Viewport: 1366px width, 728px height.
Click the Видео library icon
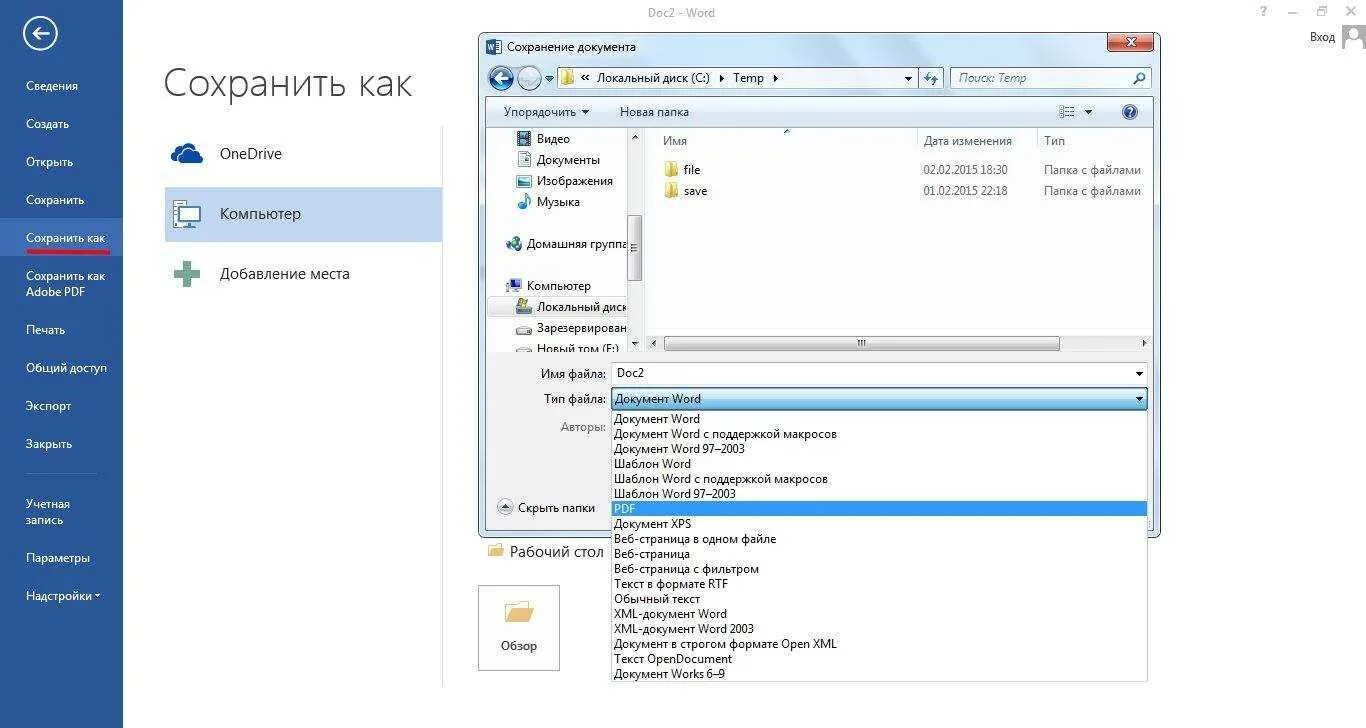click(524, 139)
